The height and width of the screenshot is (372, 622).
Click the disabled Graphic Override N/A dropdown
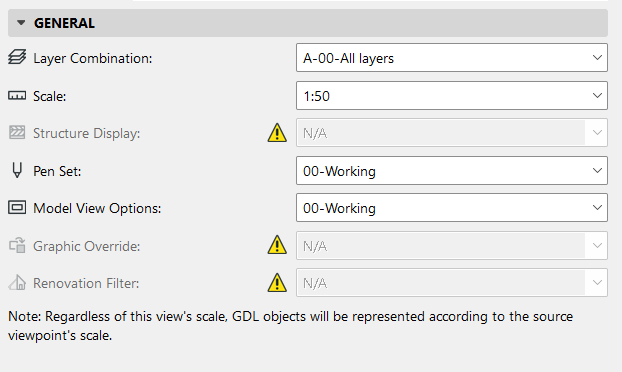point(451,245)
